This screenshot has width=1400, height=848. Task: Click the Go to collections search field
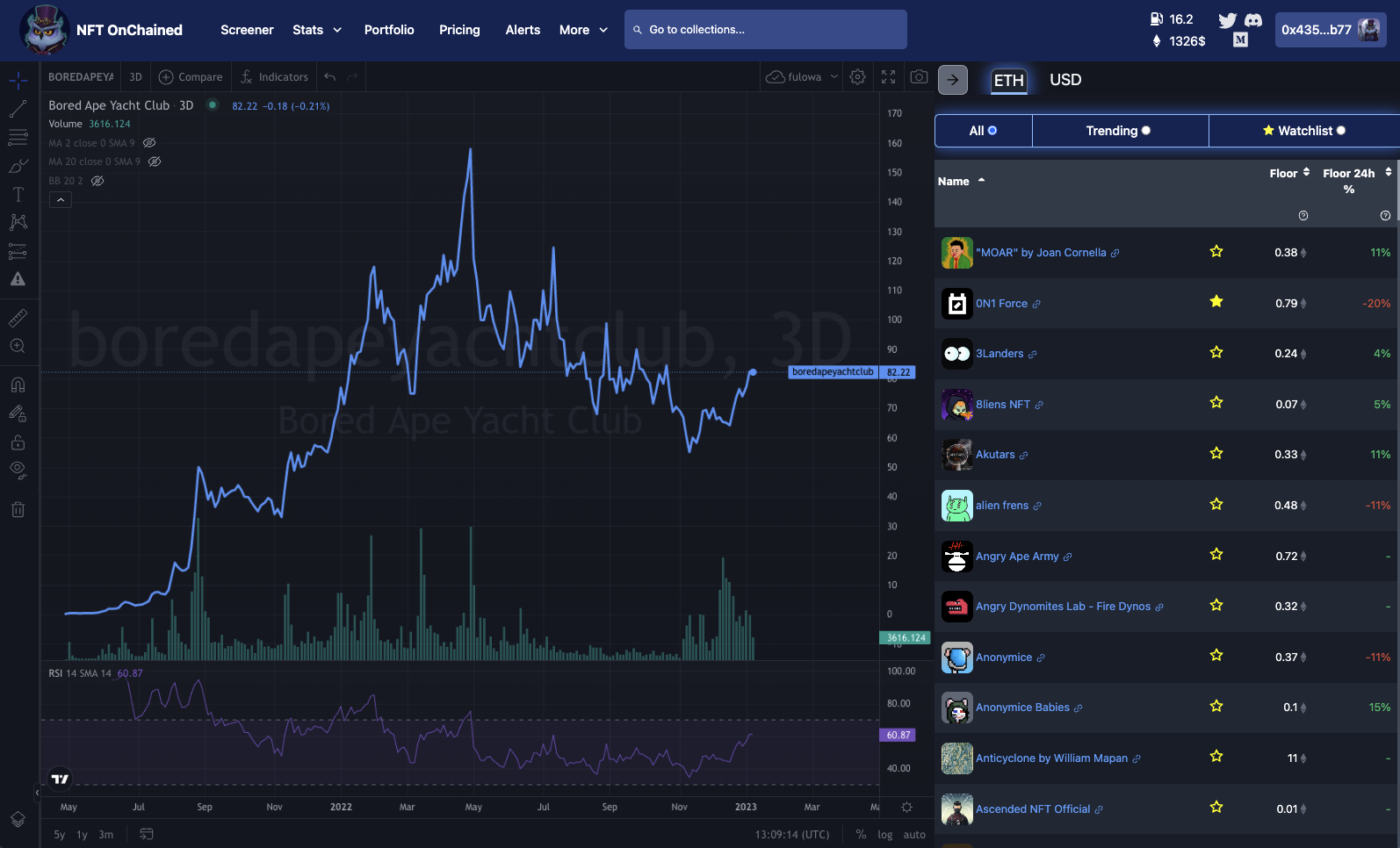click(766, 30)
